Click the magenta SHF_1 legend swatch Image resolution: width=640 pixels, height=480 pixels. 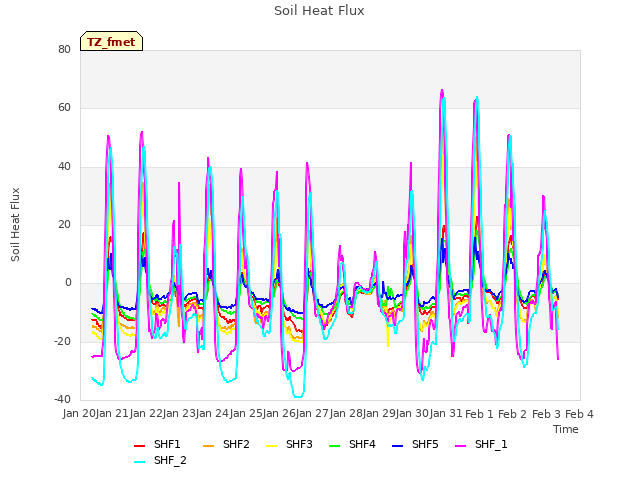[x=460, y=446]
